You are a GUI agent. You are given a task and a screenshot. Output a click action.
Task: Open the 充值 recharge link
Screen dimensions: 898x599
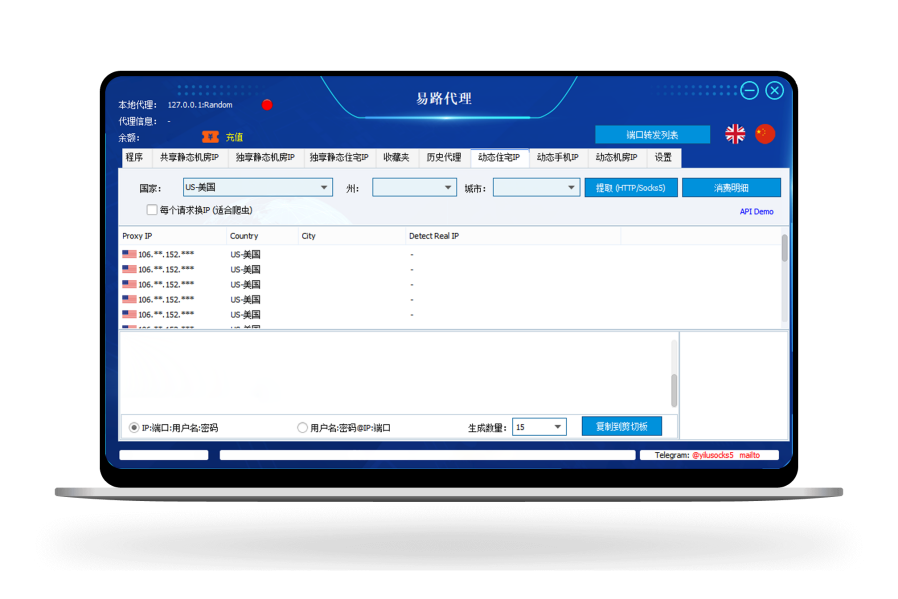tap(234, 137)
